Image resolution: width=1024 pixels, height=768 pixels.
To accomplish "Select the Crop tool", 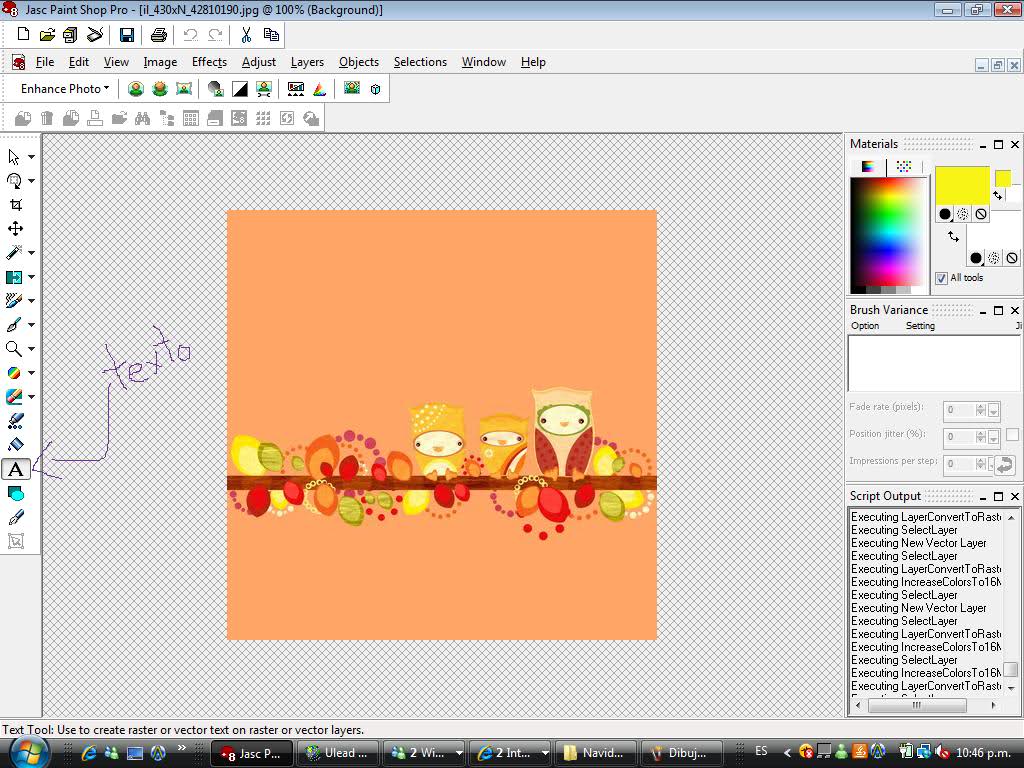I will [15, 205].
